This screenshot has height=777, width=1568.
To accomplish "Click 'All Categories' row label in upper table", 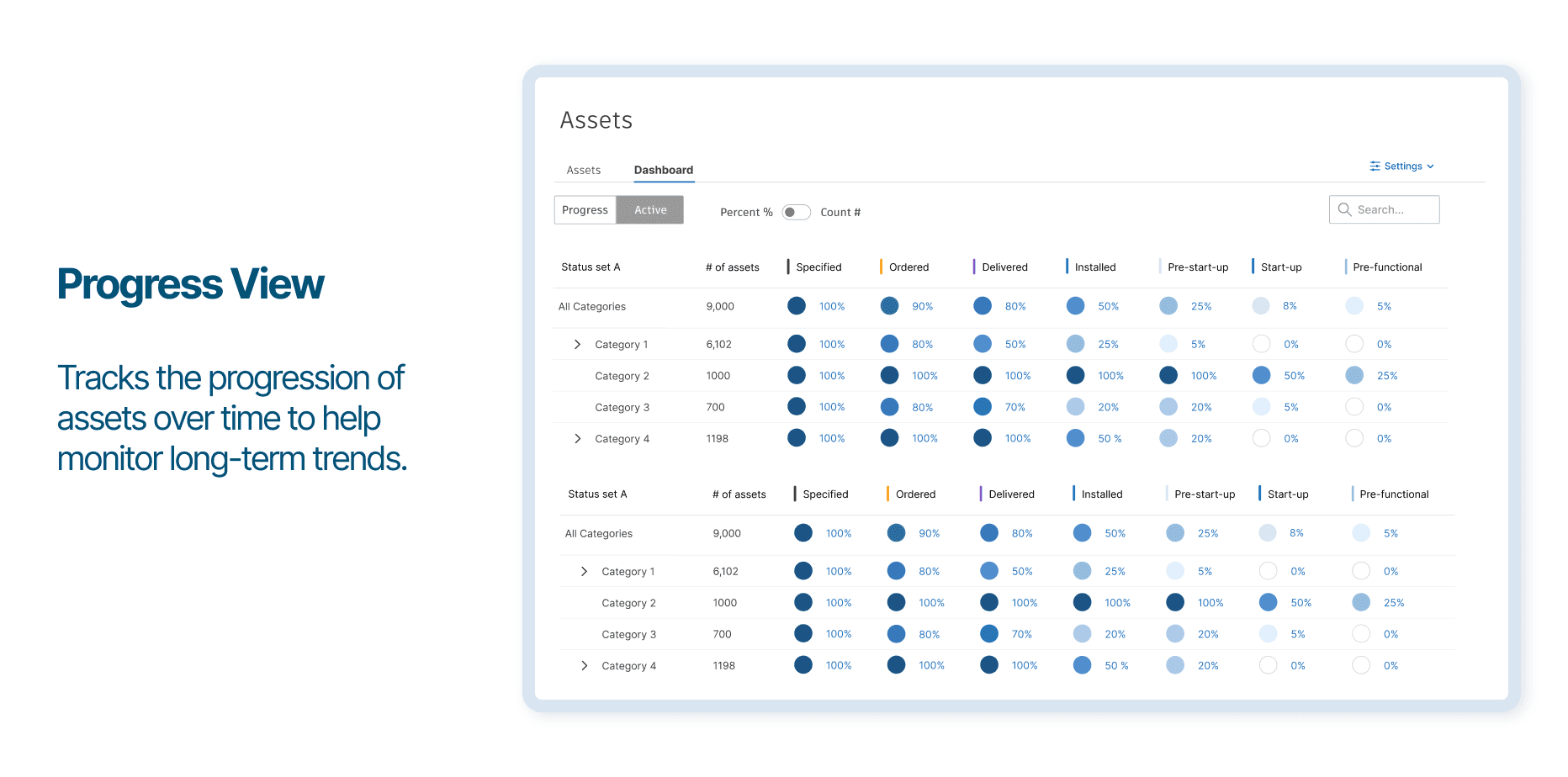I will pyautogui.click(x=592, y=307).
